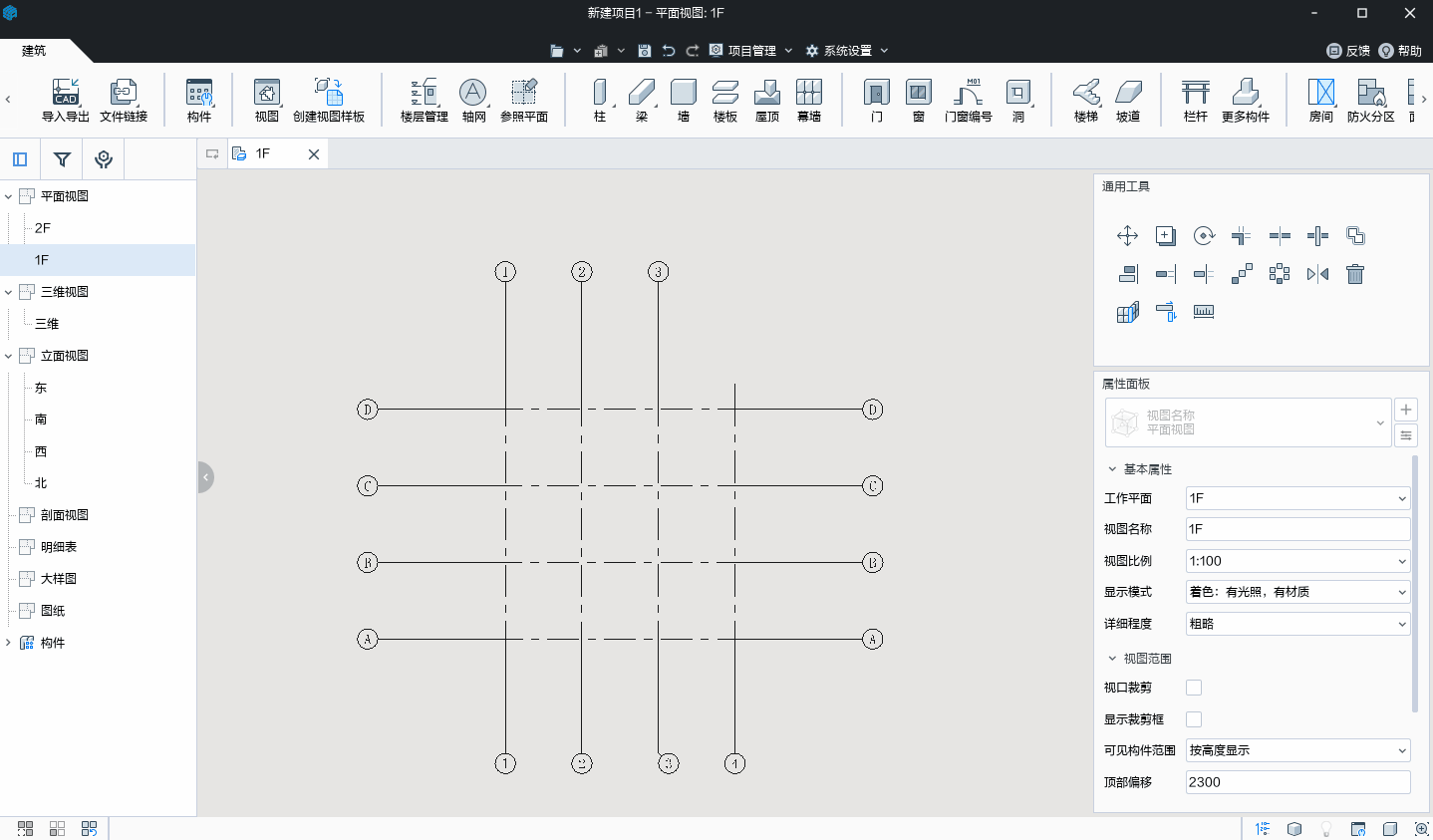Open the 项目管理 menu
Screen dimensions: 1433x840
[751, 51]
